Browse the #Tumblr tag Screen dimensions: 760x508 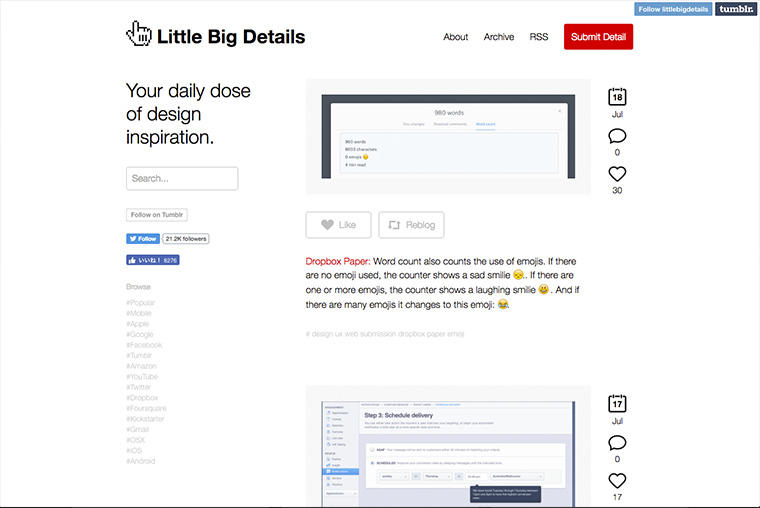[139, 355]
